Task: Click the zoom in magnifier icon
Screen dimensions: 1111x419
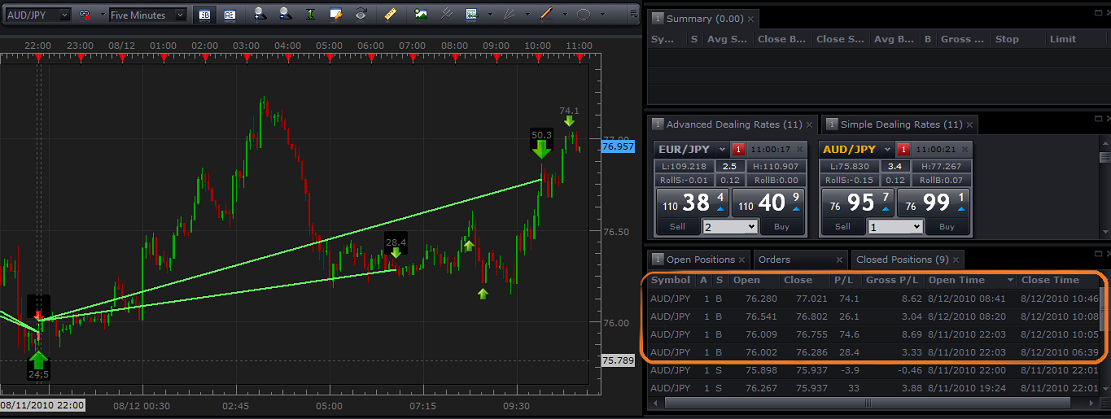Action: tap(260, 13)
